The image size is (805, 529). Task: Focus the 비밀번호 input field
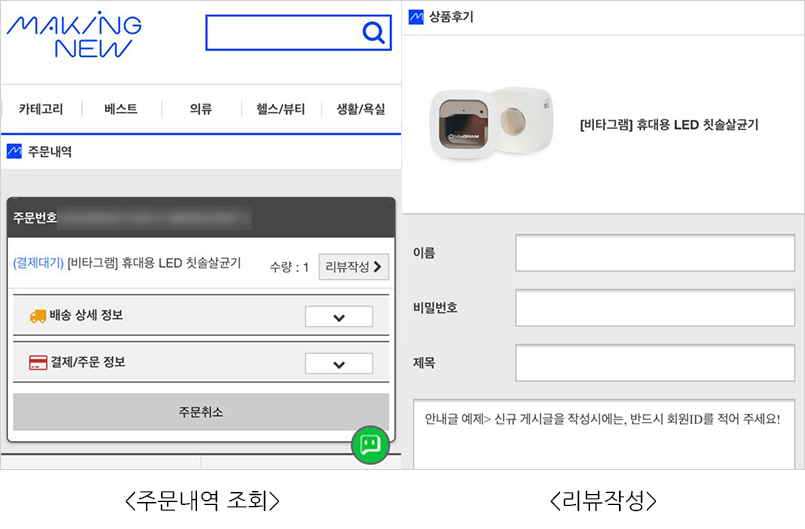point(655,308)
